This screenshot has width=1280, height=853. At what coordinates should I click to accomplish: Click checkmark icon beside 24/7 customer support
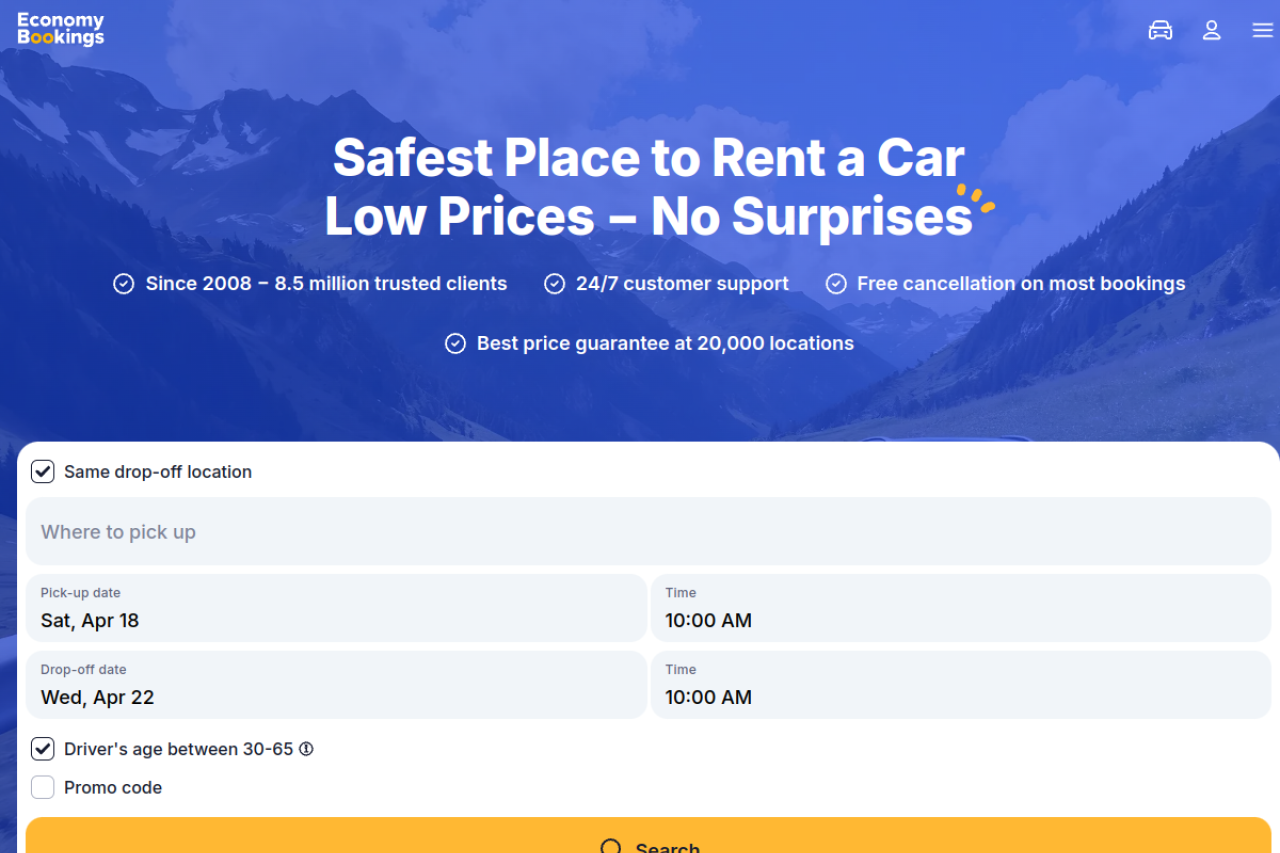(554, 284)
